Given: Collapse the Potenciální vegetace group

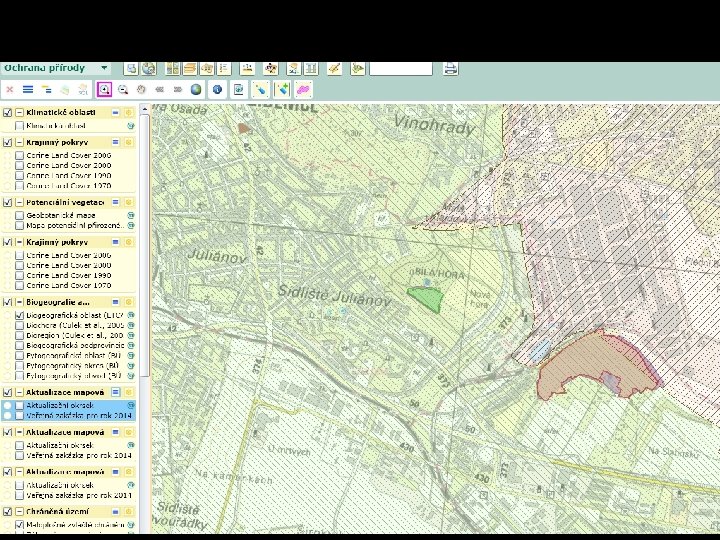Looking at the screenshot, I should [19, 202].
